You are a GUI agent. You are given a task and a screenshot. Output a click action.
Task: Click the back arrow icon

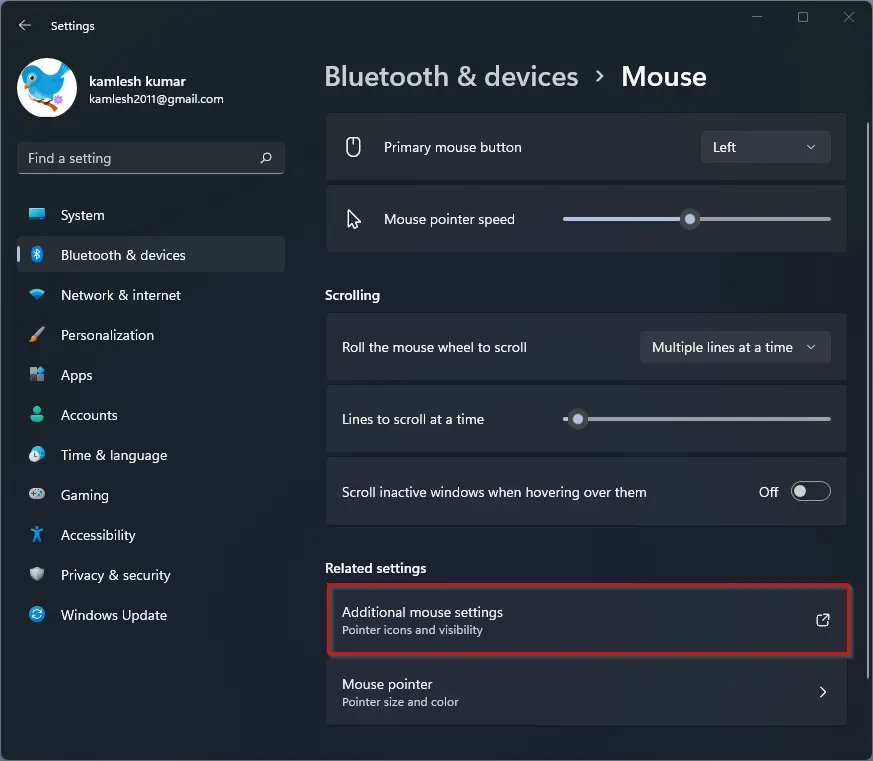coord(24,25)
